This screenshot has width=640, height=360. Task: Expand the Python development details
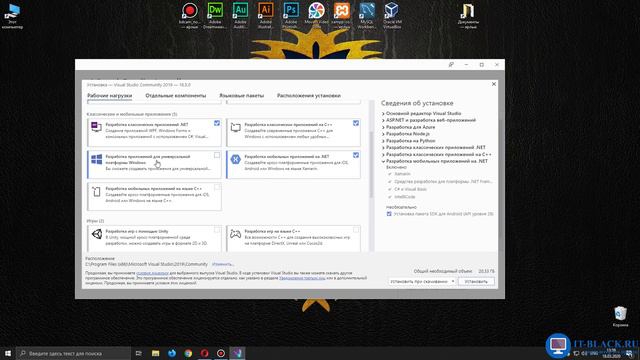pos(383,141)
